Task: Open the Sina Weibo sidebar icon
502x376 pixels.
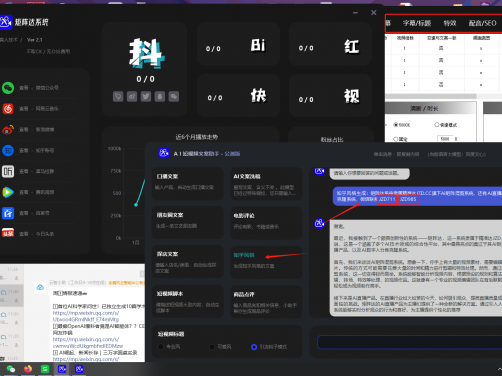Action: (8, 130)
